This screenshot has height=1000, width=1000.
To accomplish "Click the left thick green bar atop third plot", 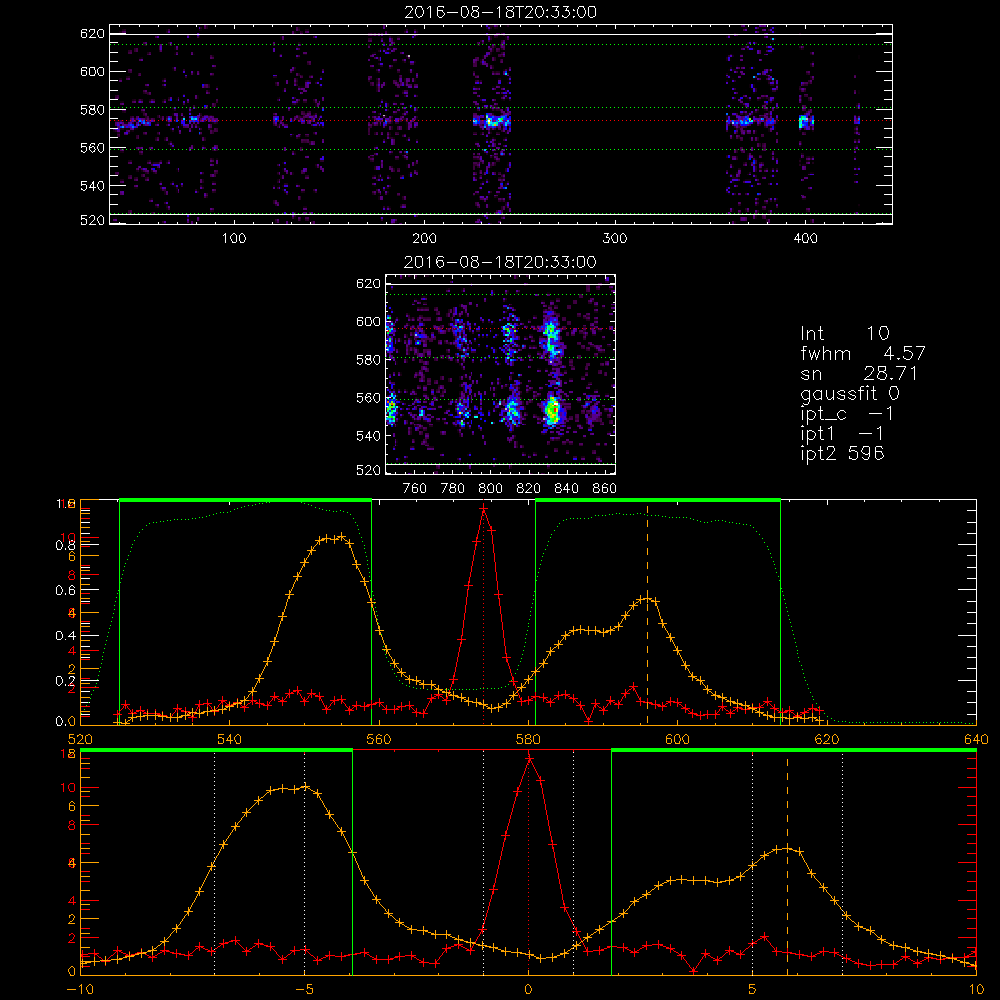I will click(x=246, y=501).
